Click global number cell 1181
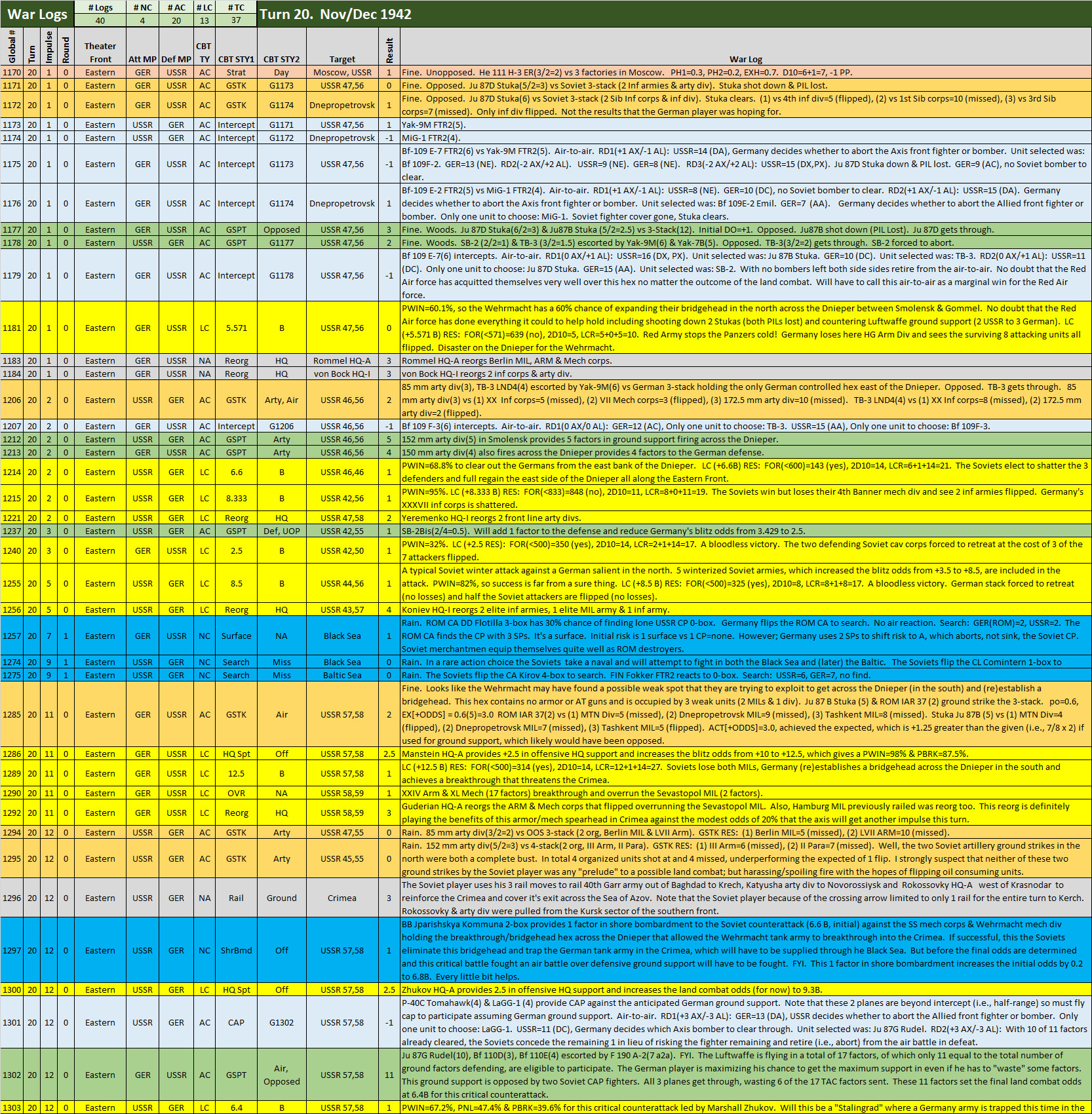The image size is (1092, 1114). pos(12,328)
